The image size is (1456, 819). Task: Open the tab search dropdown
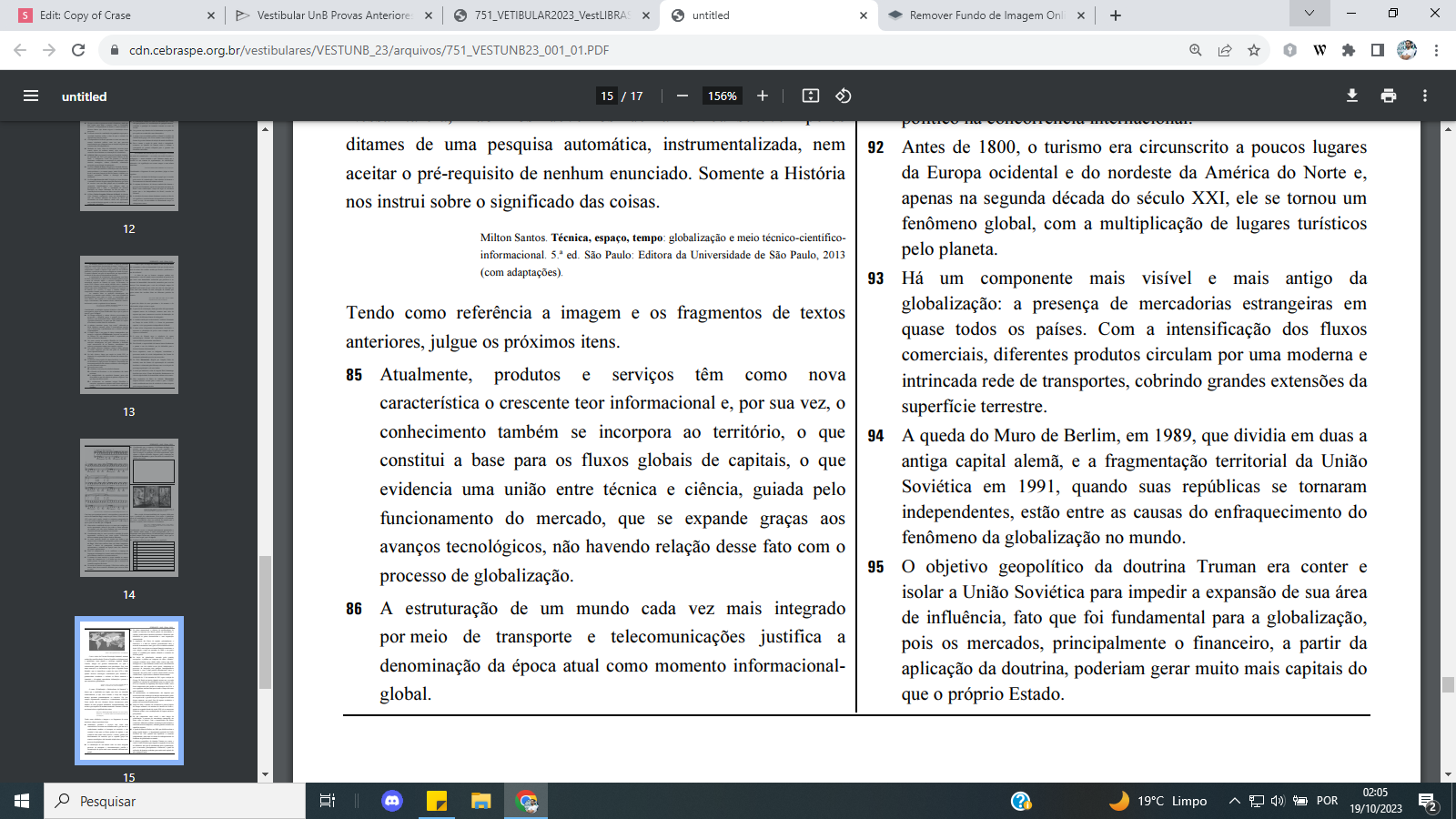click(x=1309, y=13)
